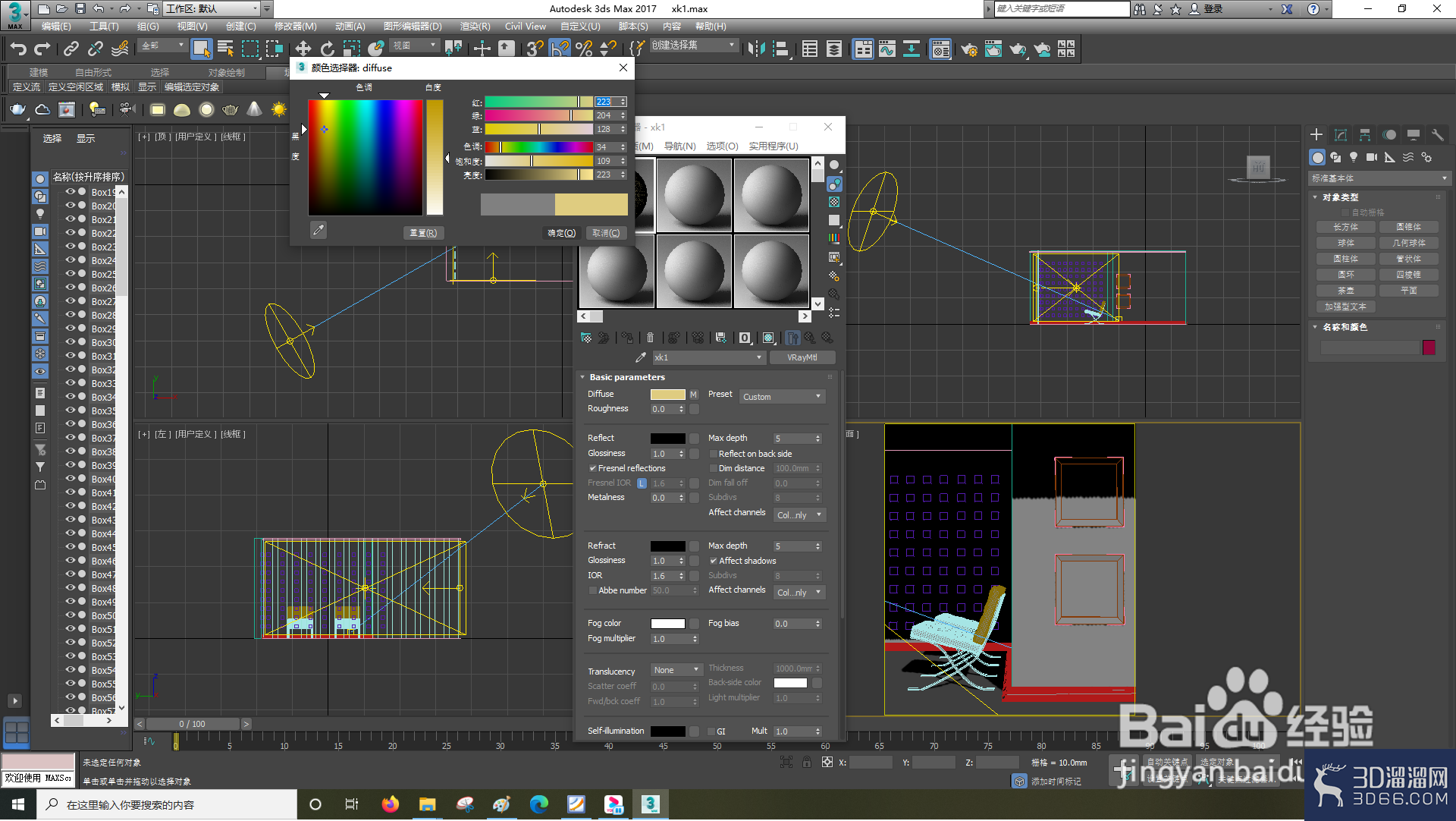This screenshot has height=821, width=1456.
Task: Choose the Select and Move tool
Action: coord(303,49)
